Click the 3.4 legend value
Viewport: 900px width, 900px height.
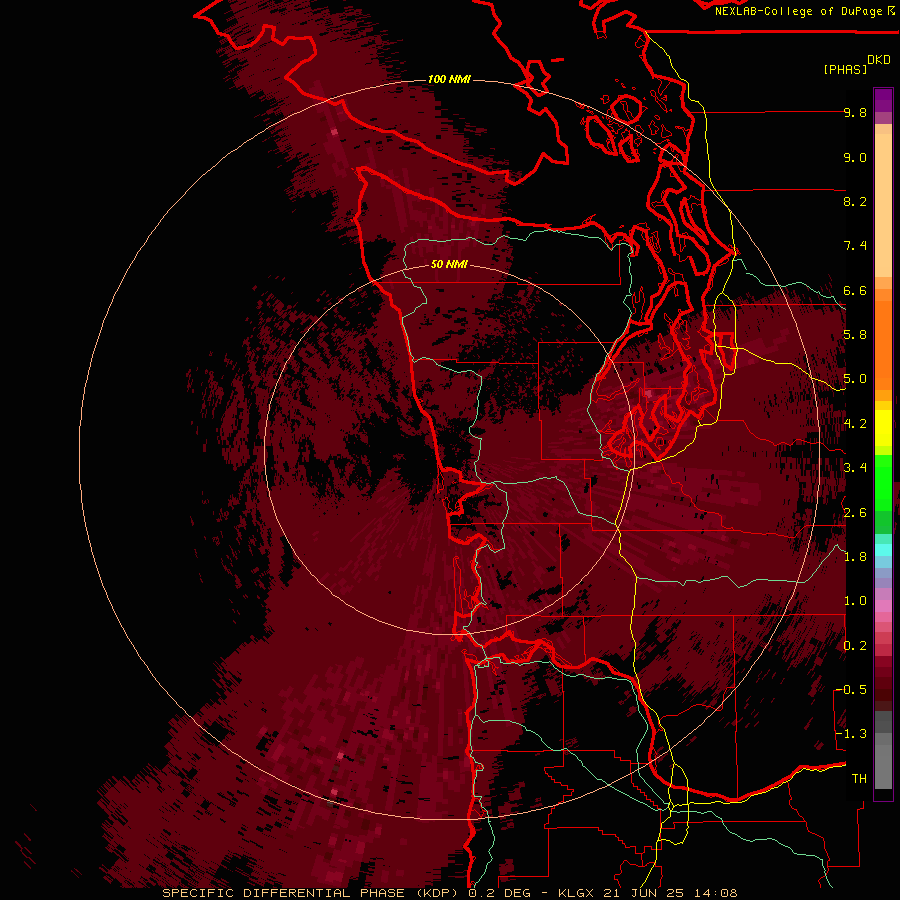pyautogui.click(x=855, y=468)
